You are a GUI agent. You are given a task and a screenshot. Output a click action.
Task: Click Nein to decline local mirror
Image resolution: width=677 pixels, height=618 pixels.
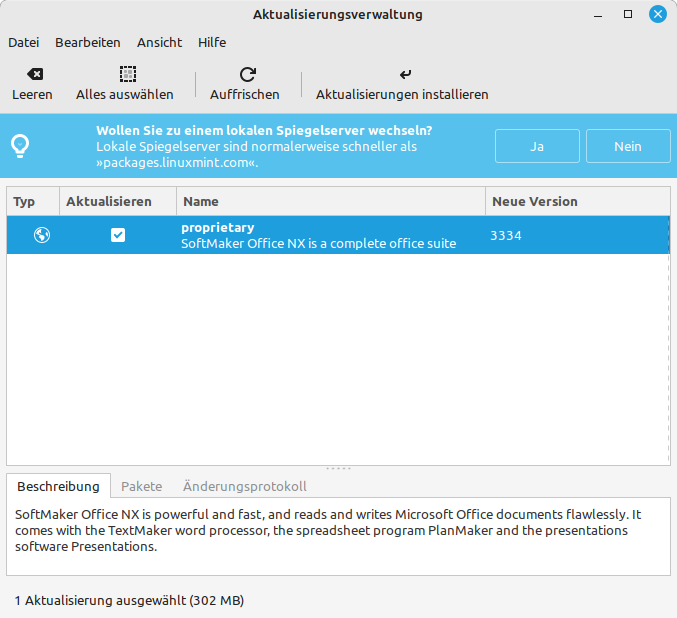(628, 146)
